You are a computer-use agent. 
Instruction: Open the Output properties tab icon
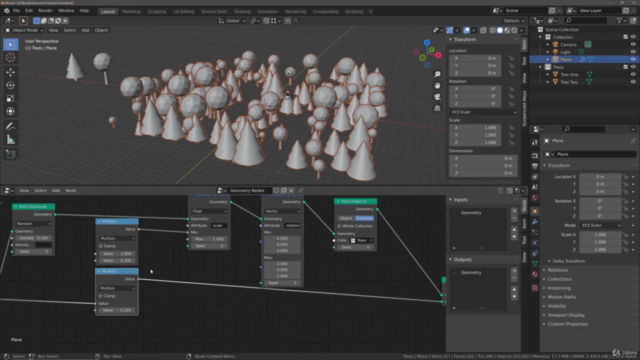pyautogui.click(x=535, y=166)
